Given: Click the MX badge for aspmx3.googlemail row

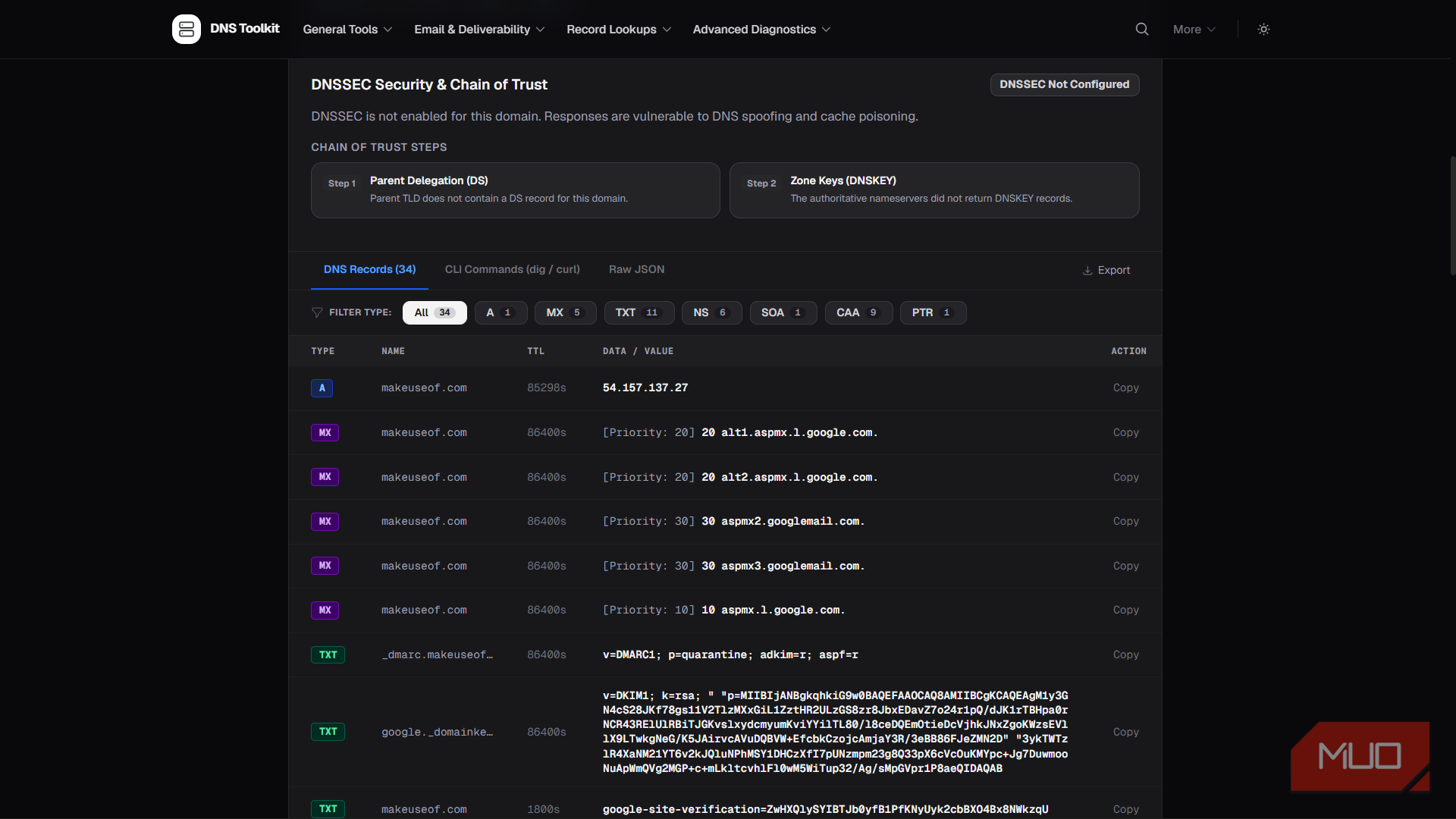Looking at the screenshot, I should (x=325, y=566).
